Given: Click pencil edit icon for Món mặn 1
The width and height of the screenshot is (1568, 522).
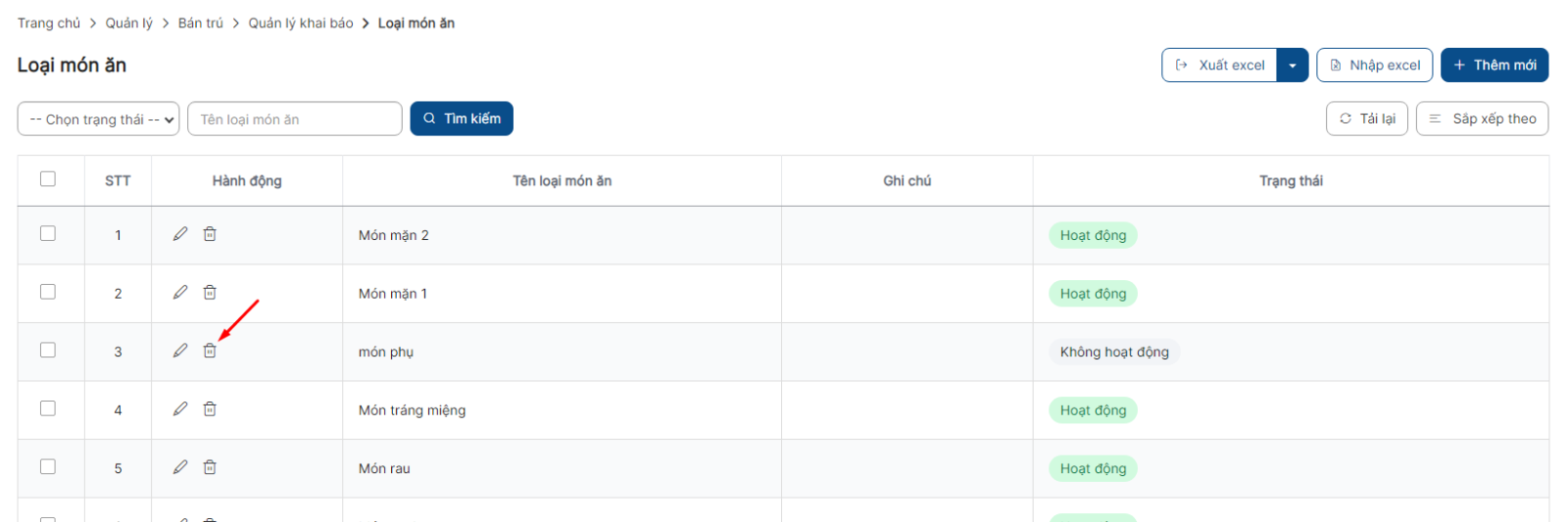Looking at the screenshot, I should tap(180, 292).
